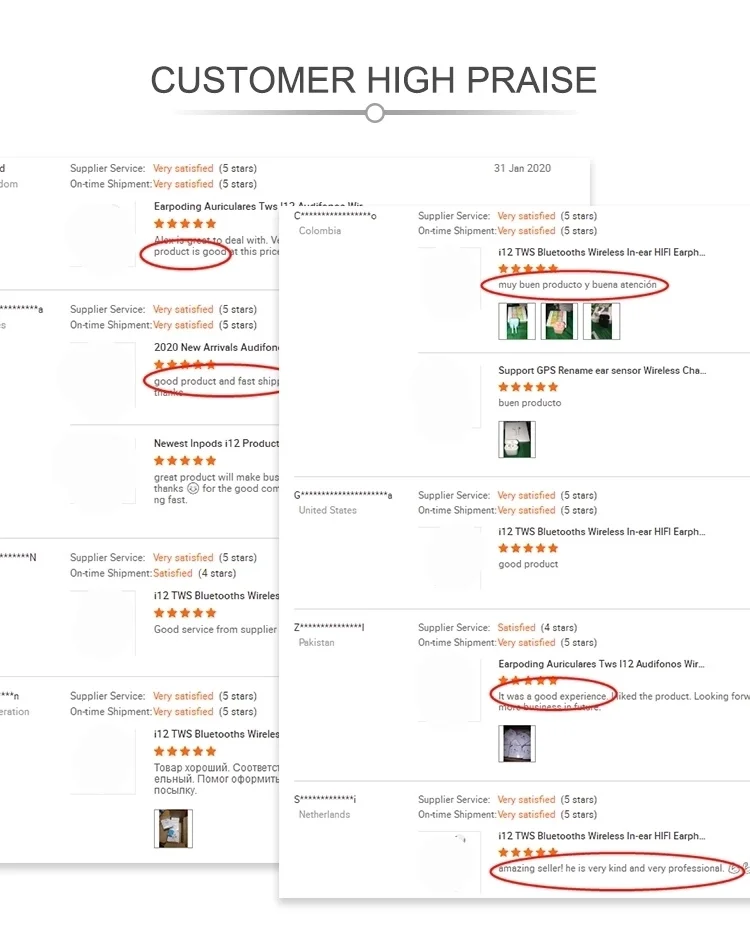The image size is (750, 942).
Task: Open 'Support GPS Rename ear sensor' product link
Action: click(602, 370)
